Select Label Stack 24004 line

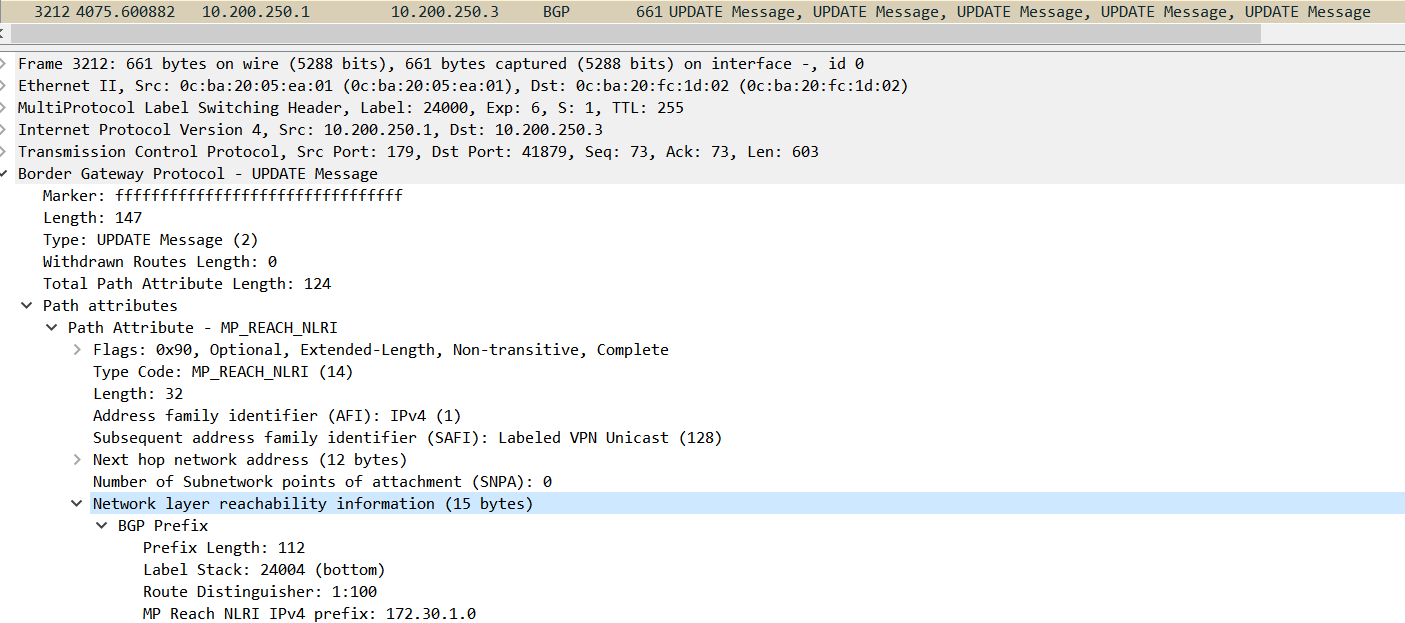[x=263, y=570]
